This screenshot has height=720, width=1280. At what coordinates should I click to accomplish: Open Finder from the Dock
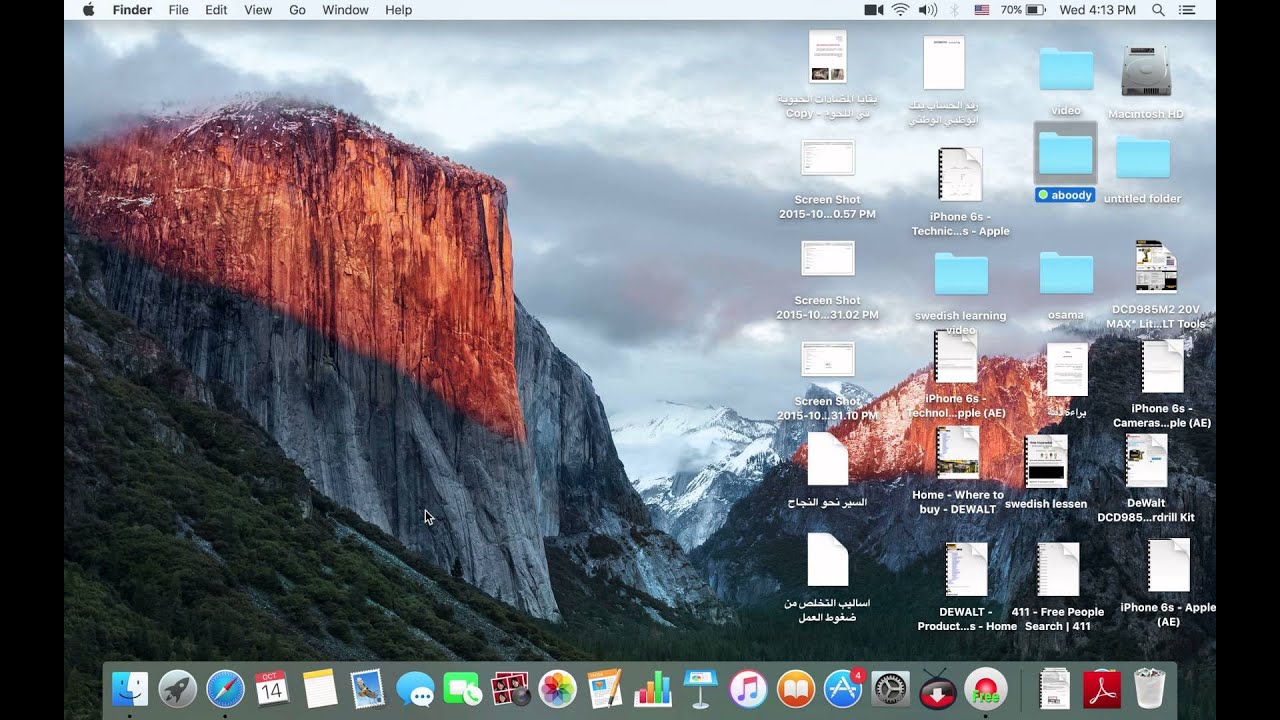tap(130, 689)
